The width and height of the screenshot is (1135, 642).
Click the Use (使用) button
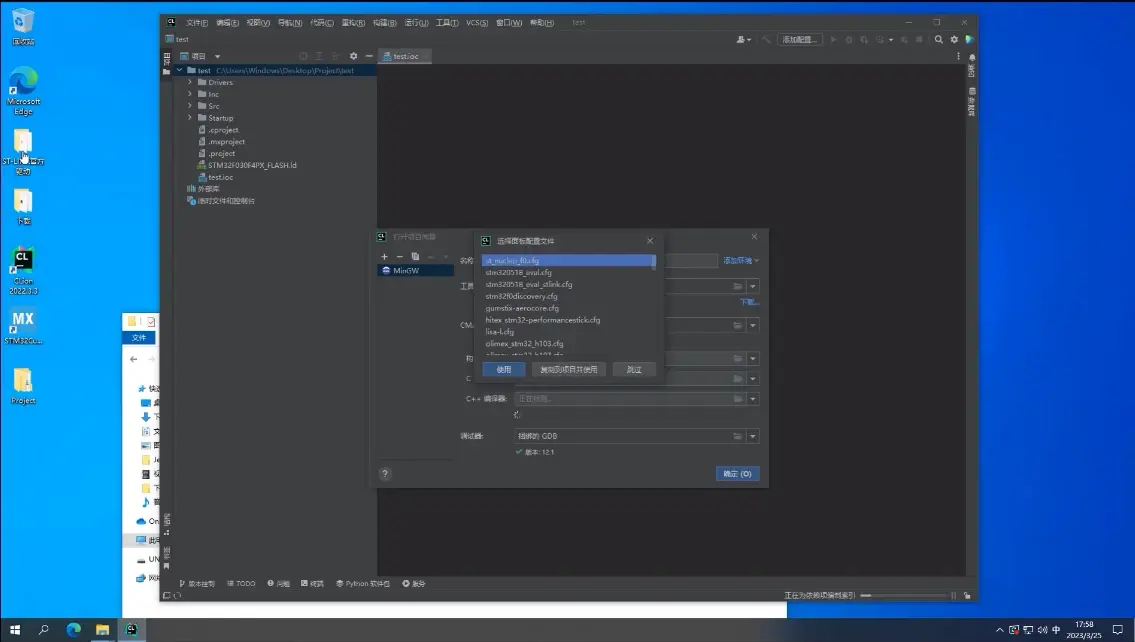pyautogui.click(x=503, y=369)
